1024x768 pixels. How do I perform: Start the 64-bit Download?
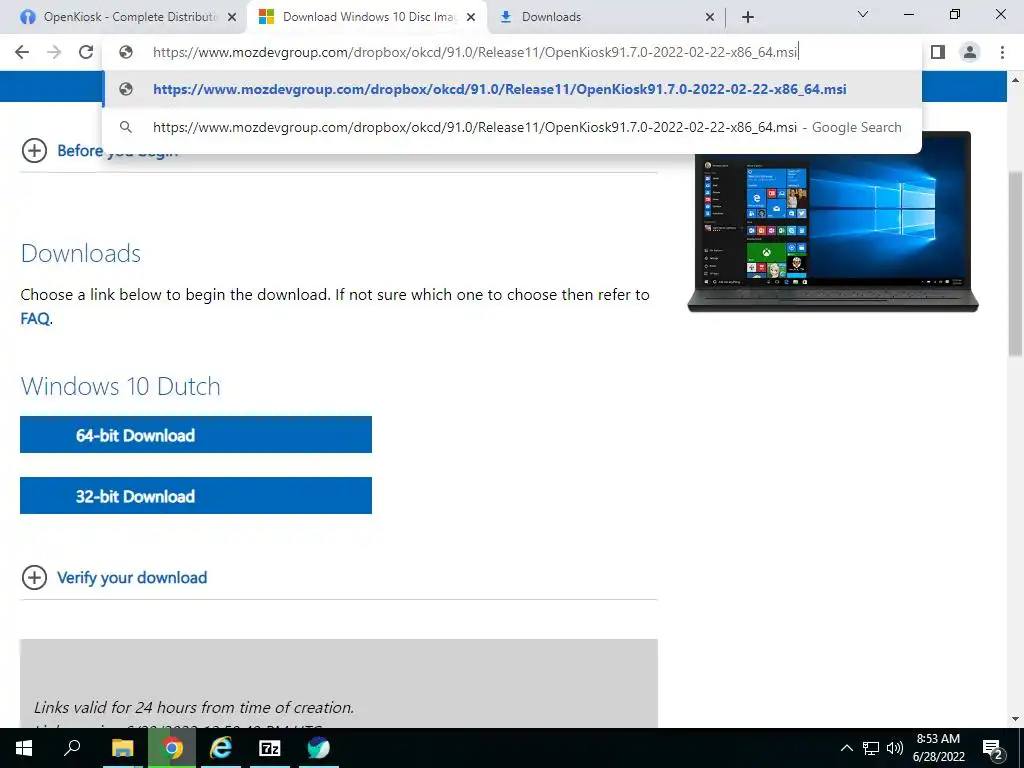tap(196, 435)
